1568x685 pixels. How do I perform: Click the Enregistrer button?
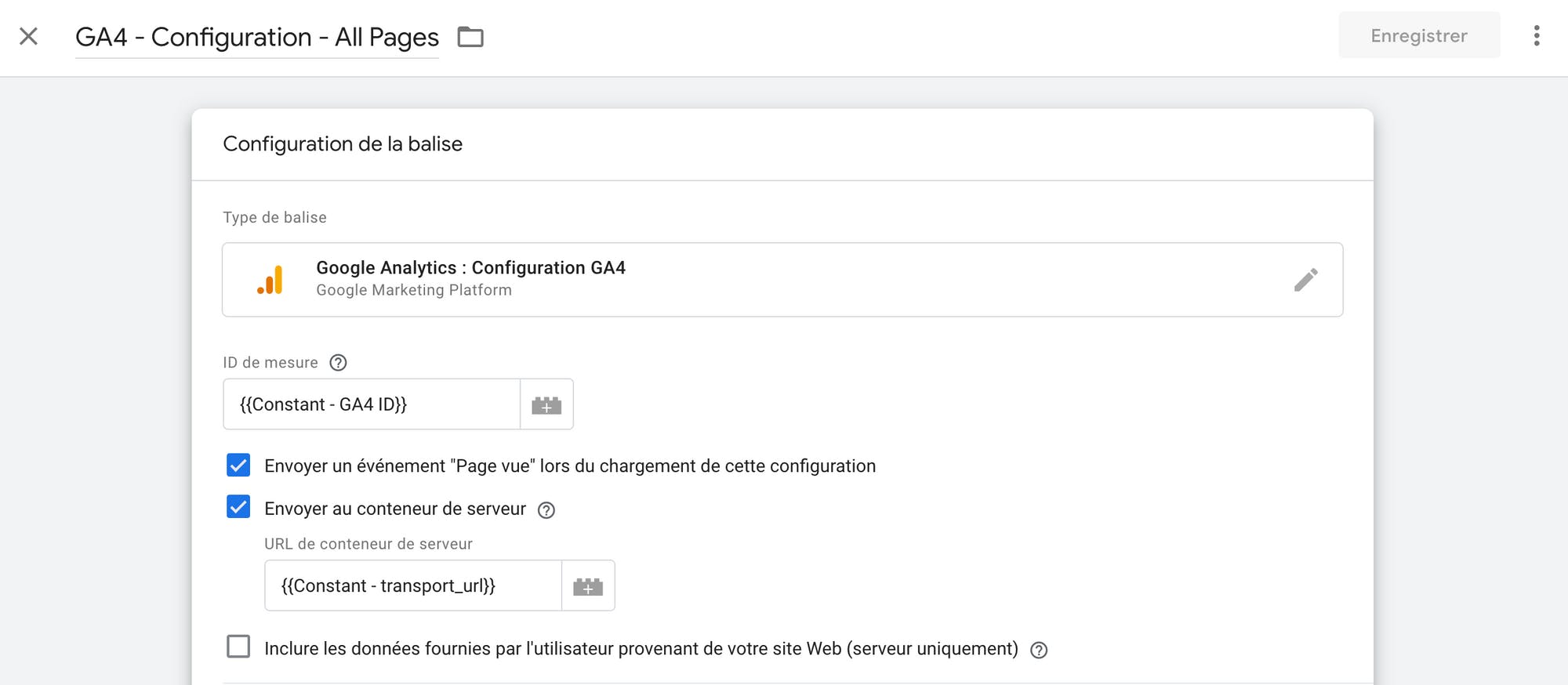[1419, 35]
